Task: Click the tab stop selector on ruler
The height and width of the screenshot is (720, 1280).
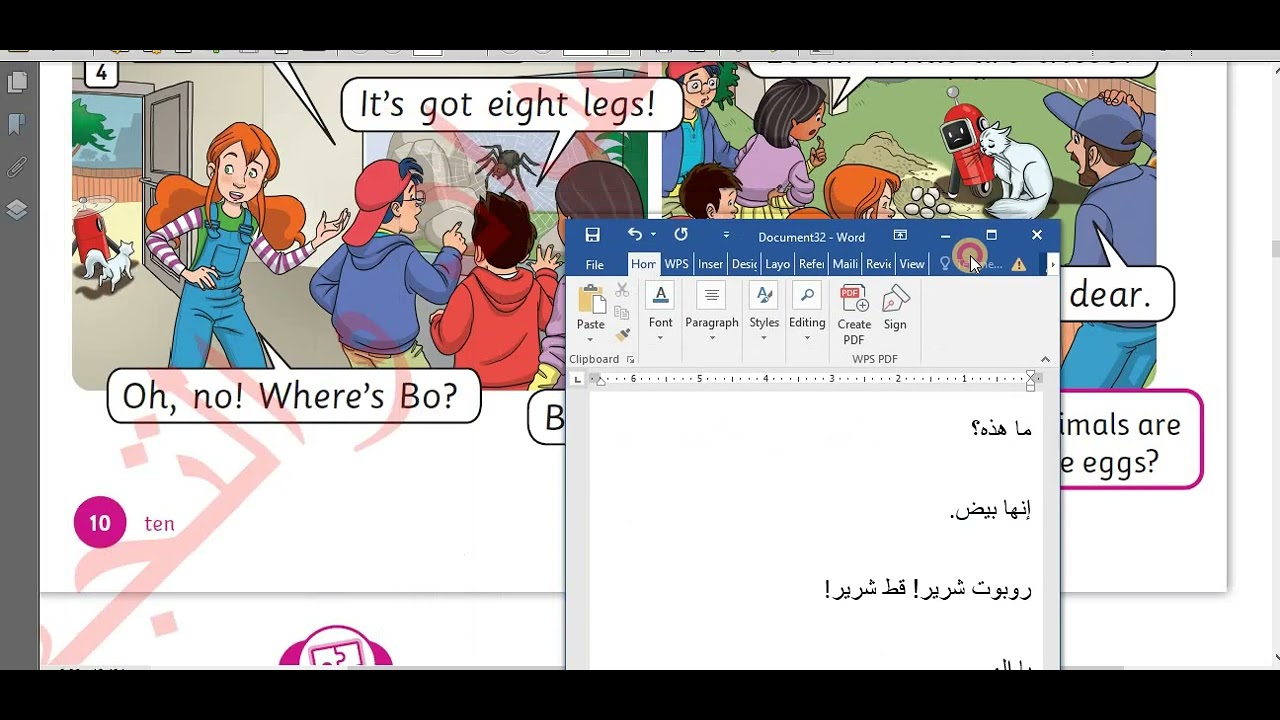Action: 575,379
